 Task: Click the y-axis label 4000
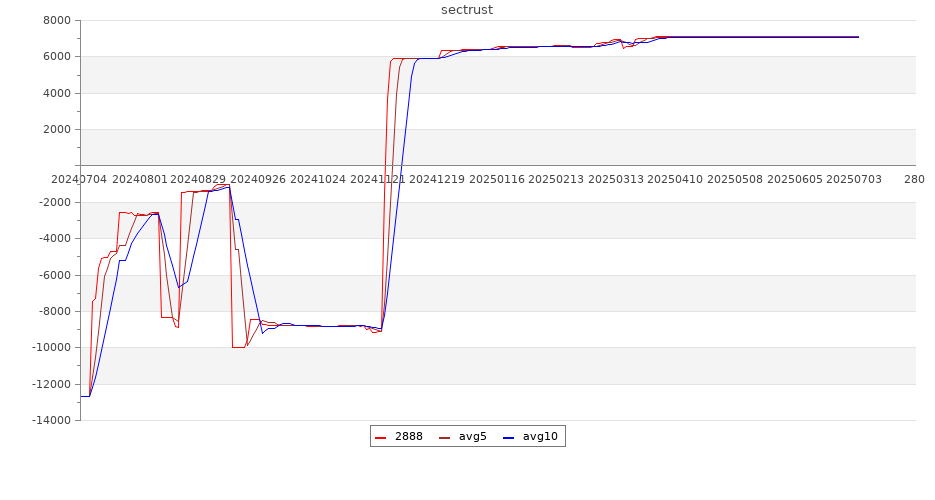pyautogui.click(x=57, y=93)
